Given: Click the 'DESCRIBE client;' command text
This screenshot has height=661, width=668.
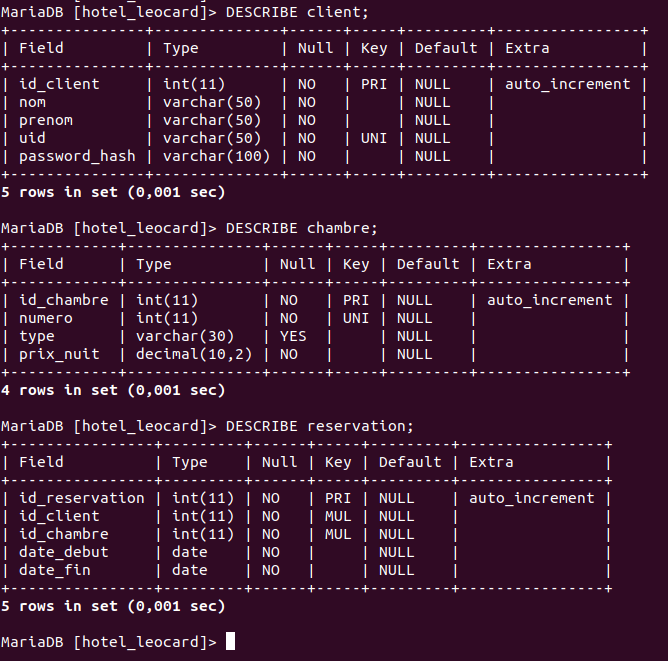Looking at the screenshot, I should pyautogui.click(x=297, y=12).
